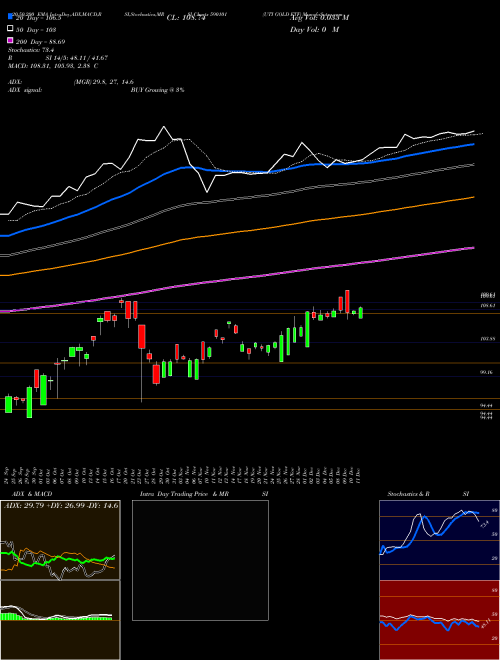Click the '11 Dec' date axis label
The height and width of the screenshot is (660, 500).
pyautogui.click(x=358, y=474)
